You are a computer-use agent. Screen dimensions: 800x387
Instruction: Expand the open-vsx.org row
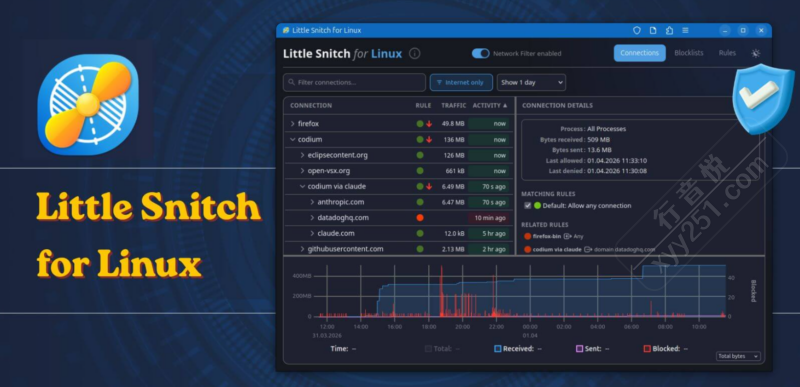click(302, 171)
